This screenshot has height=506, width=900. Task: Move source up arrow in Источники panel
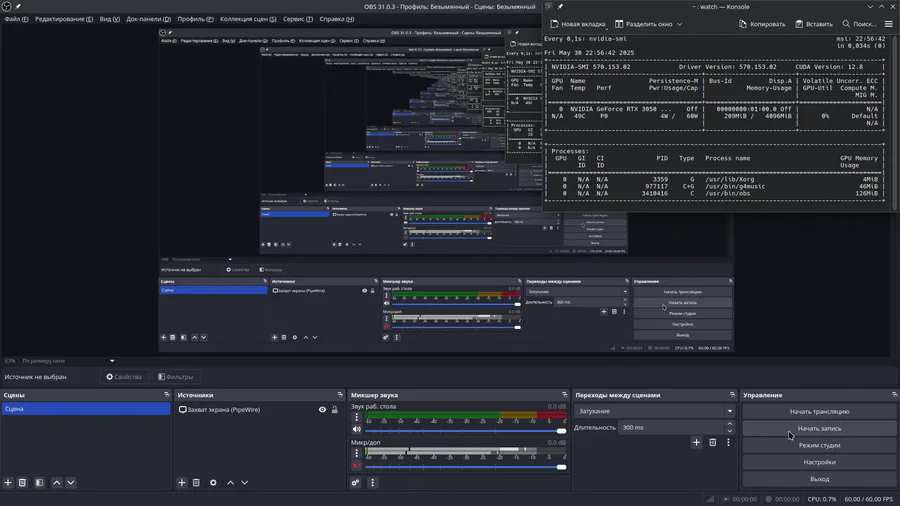click(x=230, y=482)
